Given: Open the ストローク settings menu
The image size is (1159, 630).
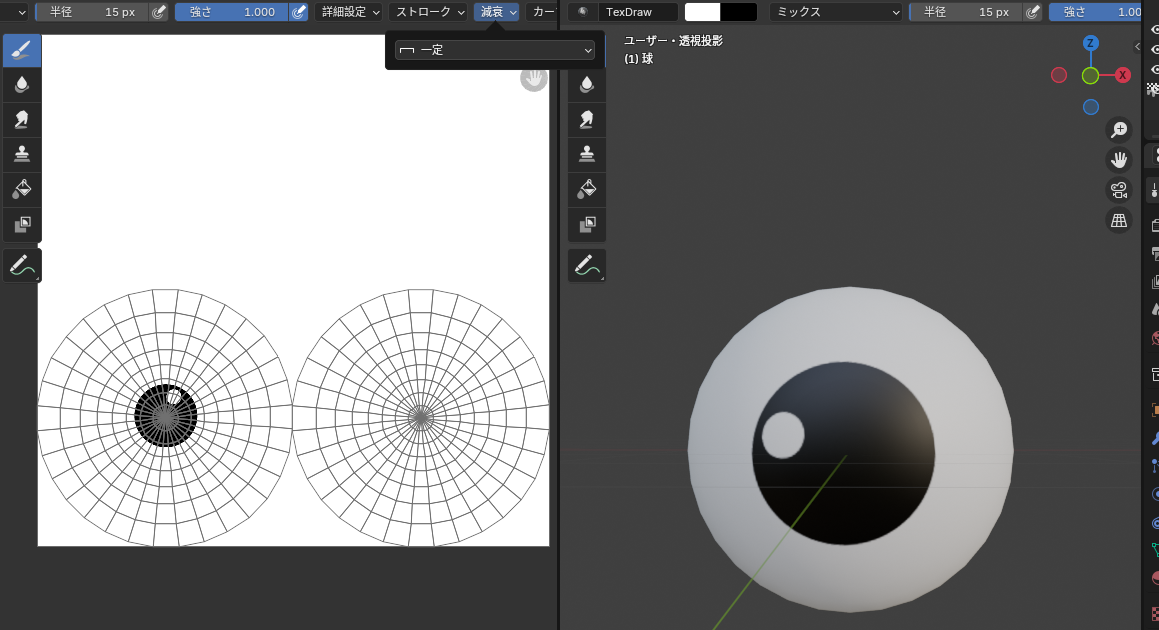Looking at the screenshot, I should coord(428,12).
